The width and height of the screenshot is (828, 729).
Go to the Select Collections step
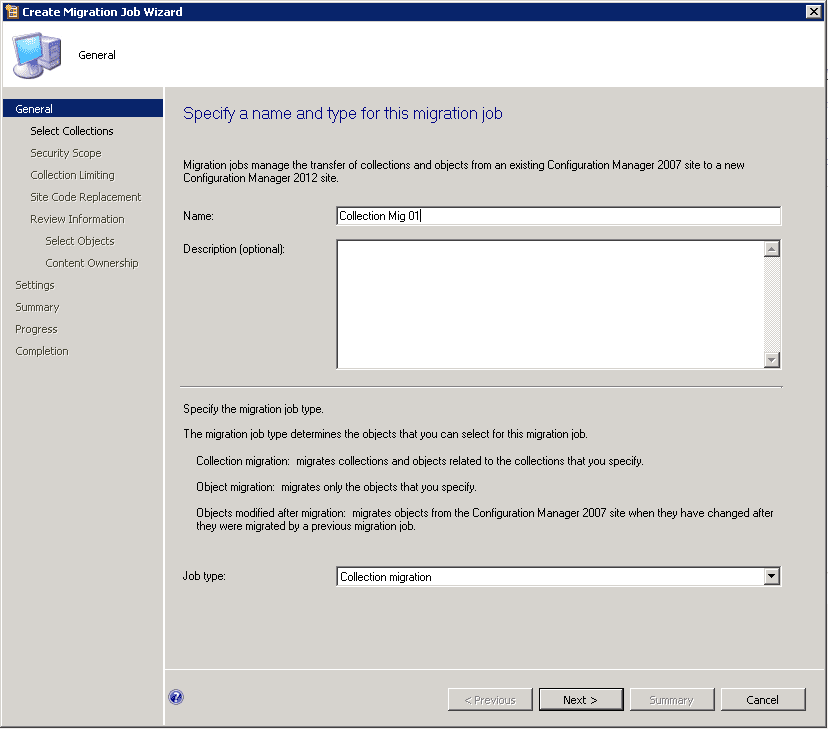click(72, 131)
